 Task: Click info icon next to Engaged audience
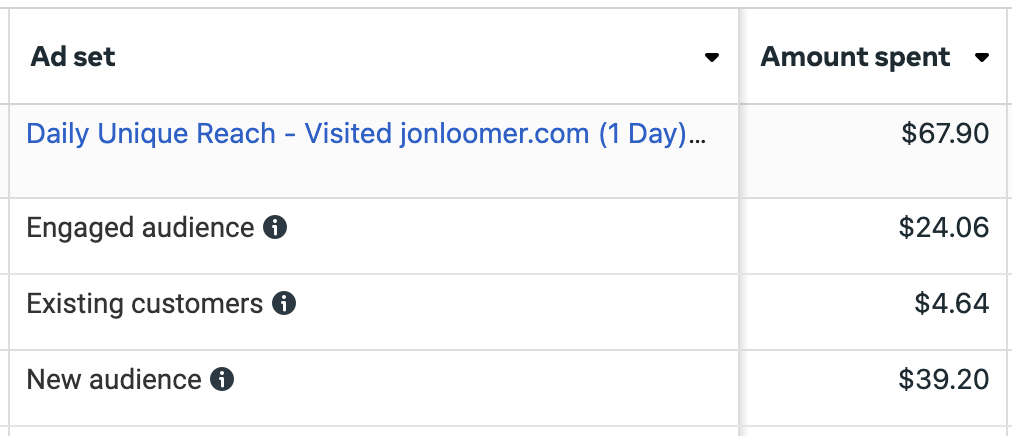(x=275, y=228)
